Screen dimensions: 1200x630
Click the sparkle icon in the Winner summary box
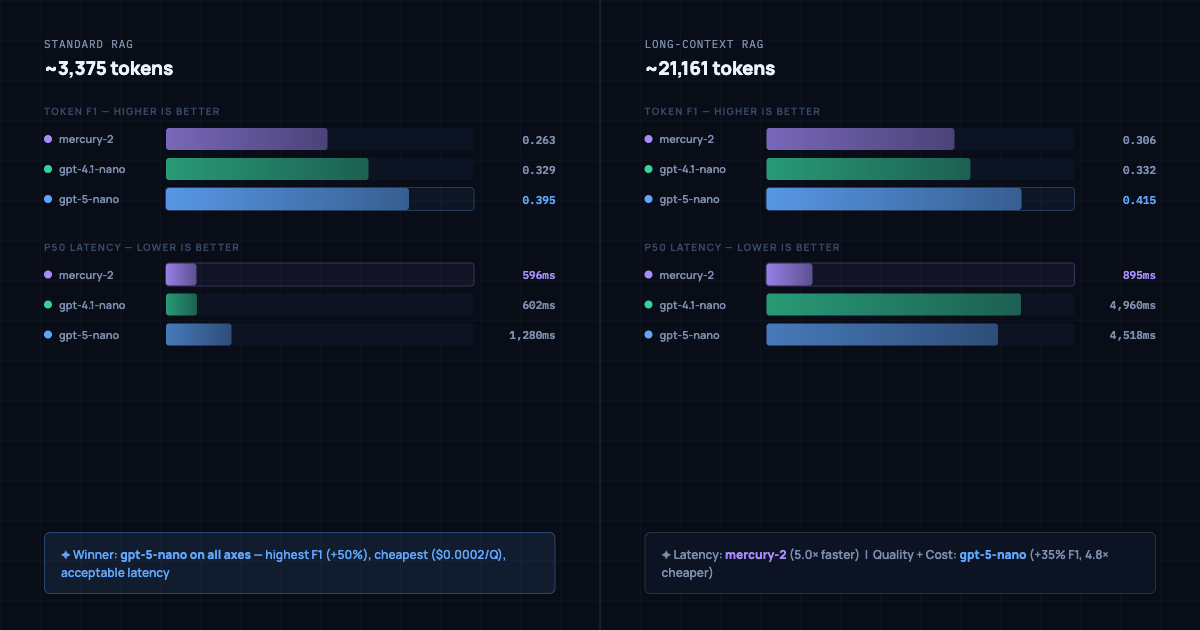(x=65, y=554)
